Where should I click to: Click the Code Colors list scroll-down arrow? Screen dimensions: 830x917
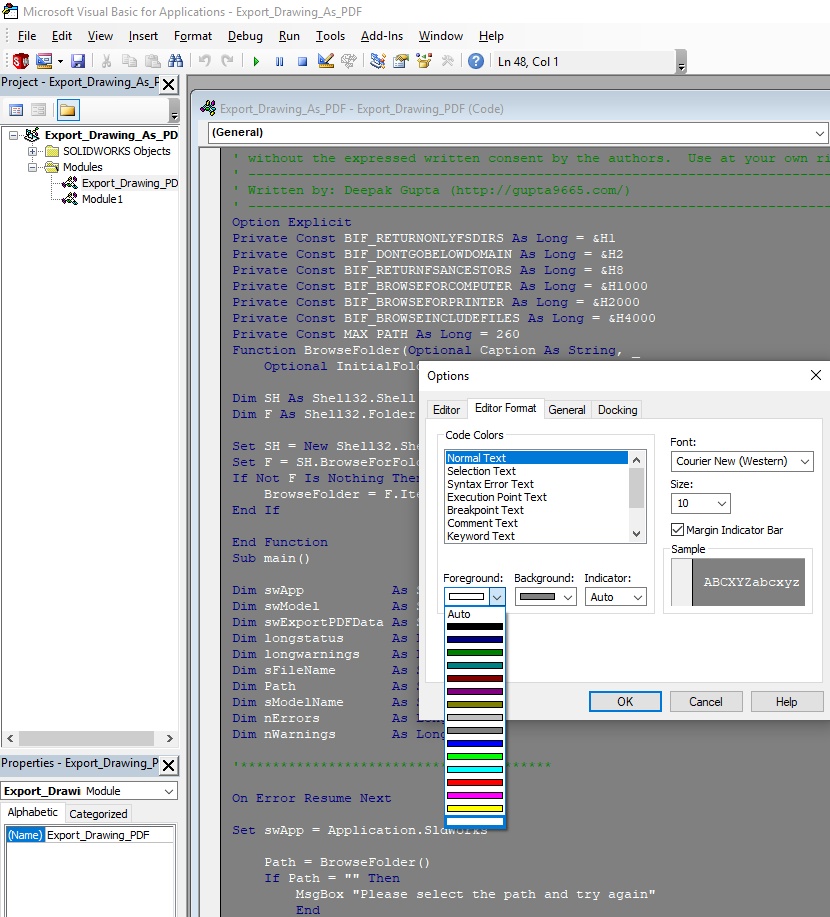[636, 533]
